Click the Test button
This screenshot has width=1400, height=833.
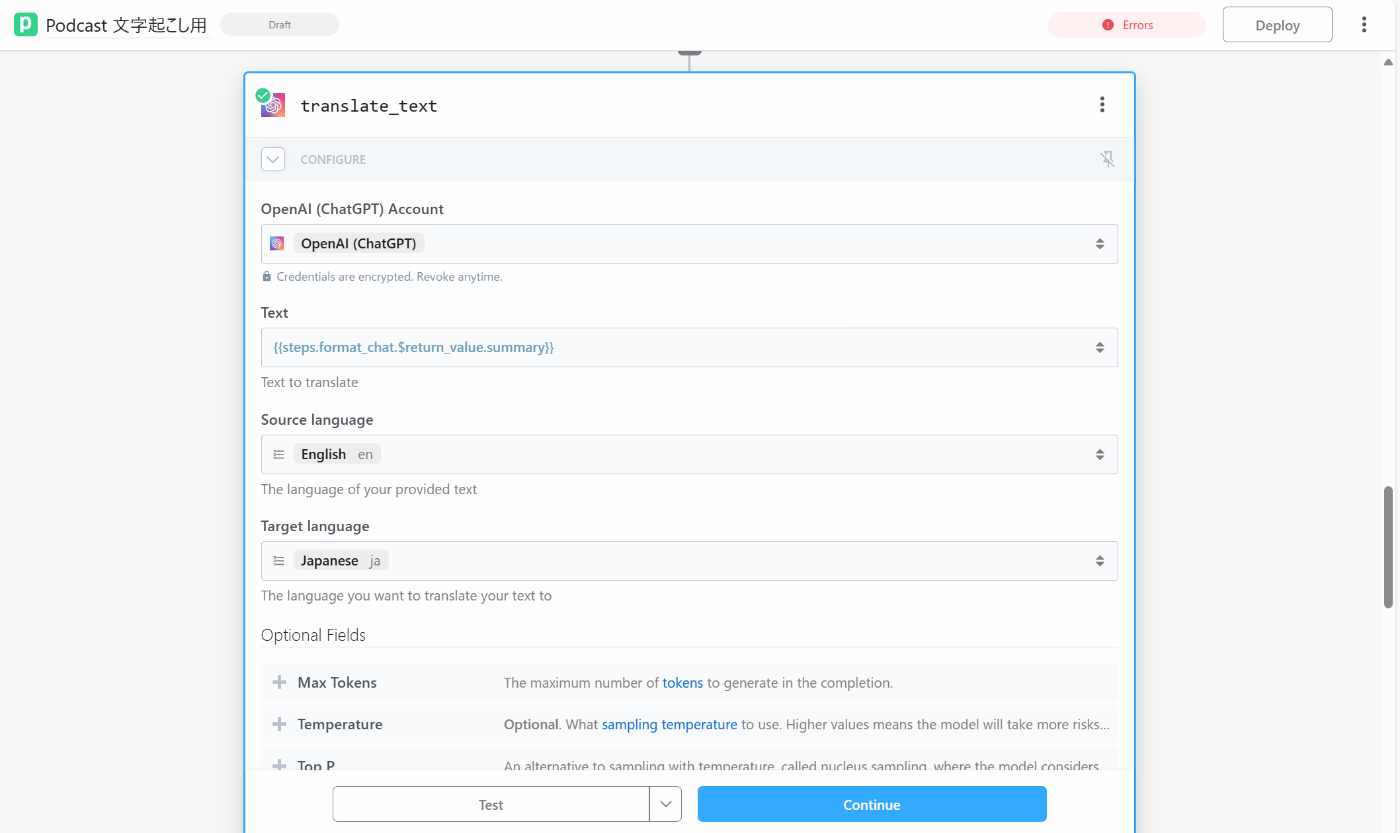pos(491,804)
